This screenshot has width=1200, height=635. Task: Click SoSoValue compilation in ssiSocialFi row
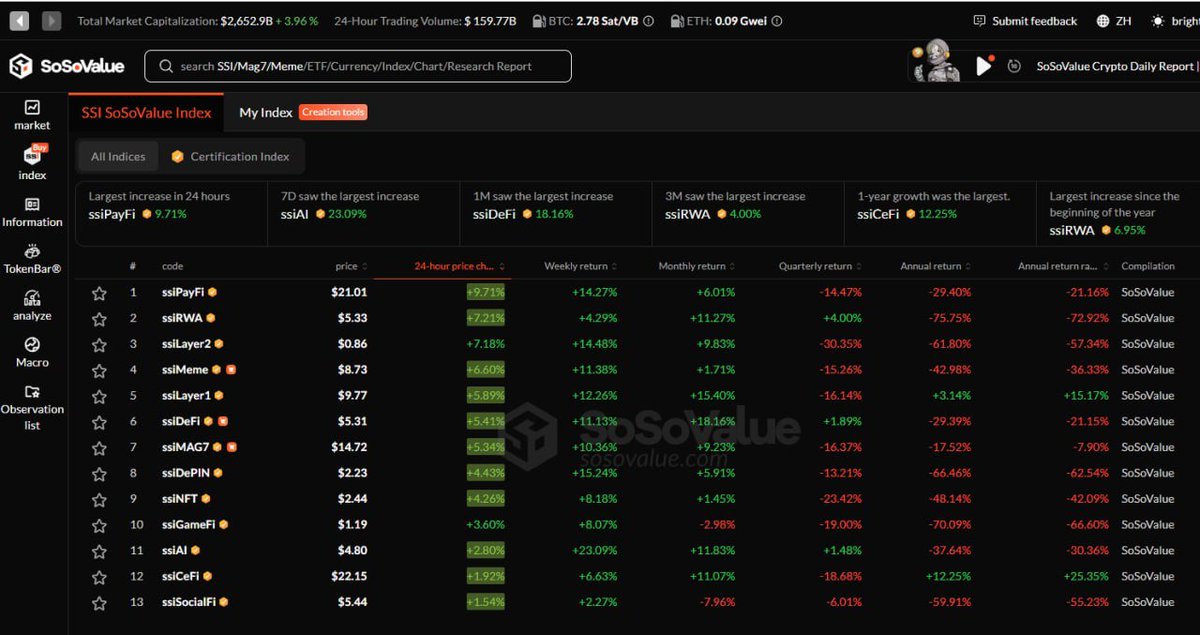(1147, 603)
